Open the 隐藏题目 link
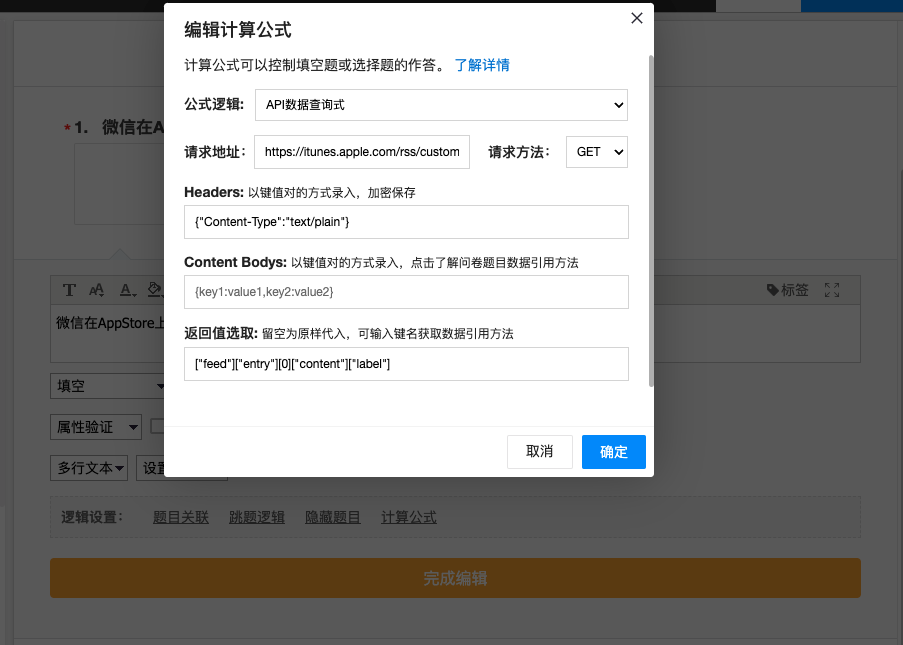The height and width of the screenshot is (645, 903). click(333, 517)
